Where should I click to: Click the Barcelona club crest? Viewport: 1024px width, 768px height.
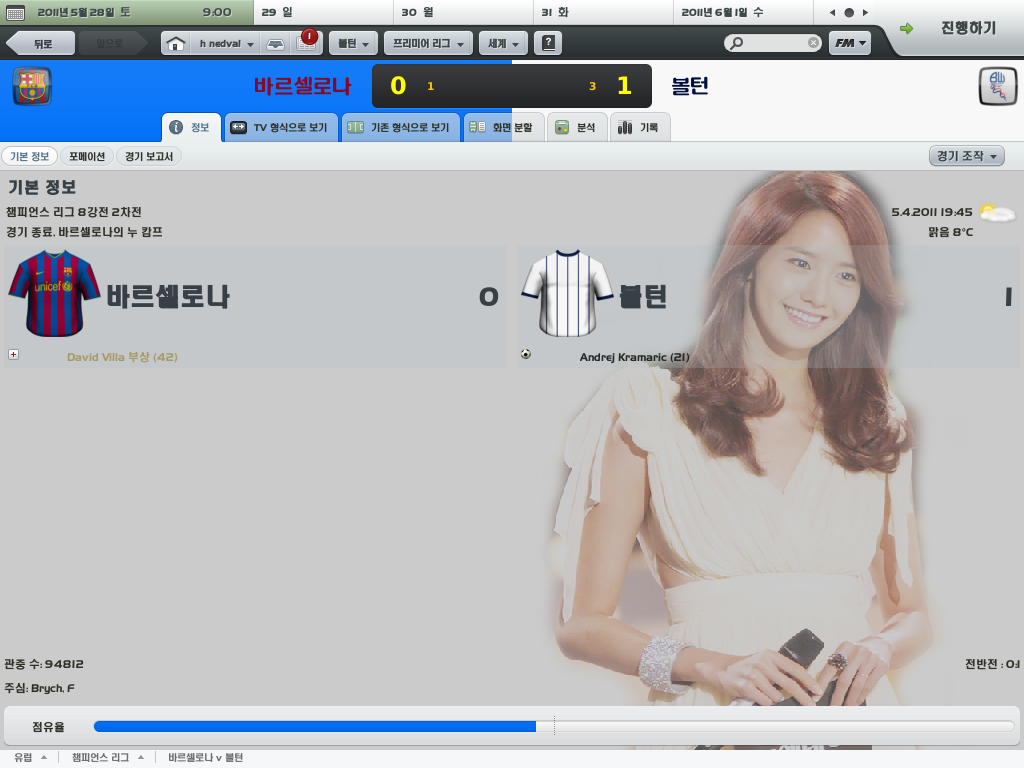coord(32,86)
